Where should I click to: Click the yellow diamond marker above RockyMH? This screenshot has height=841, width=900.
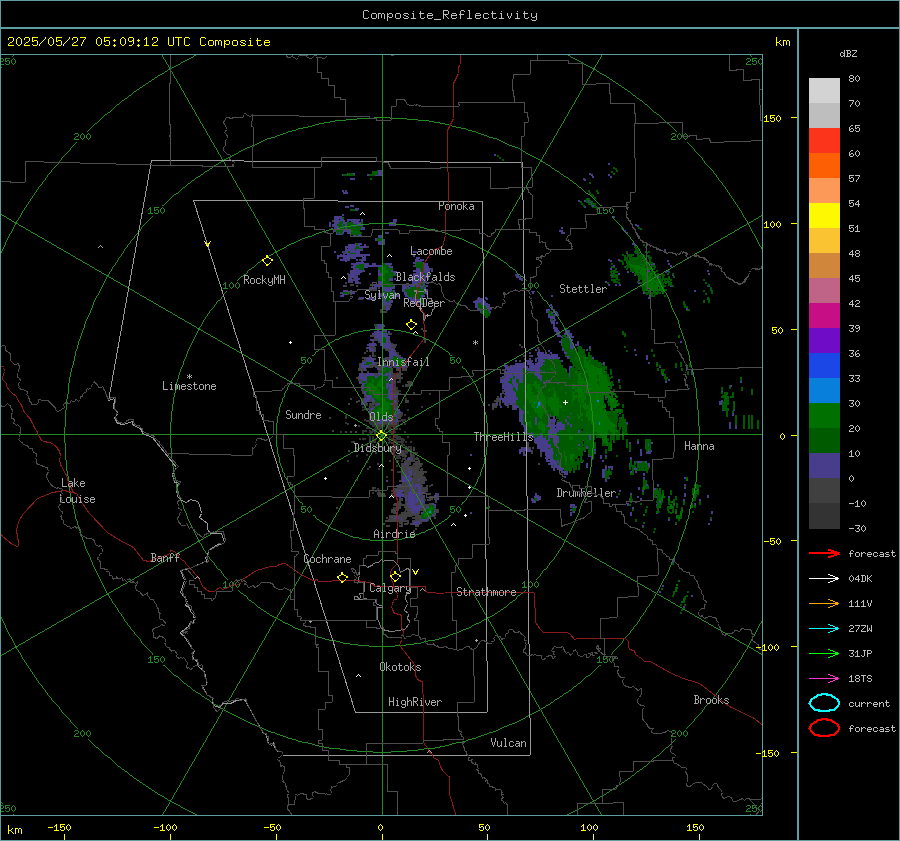click(x=267, y=261)
